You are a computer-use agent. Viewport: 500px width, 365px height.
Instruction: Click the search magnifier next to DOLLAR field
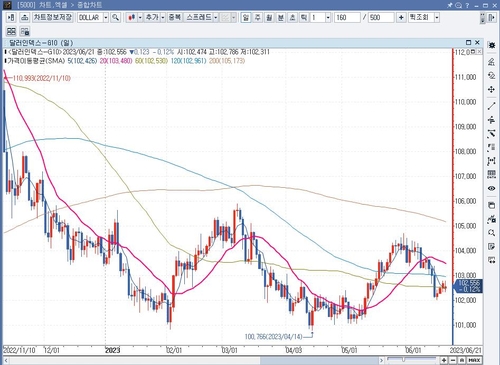[115, 17]
